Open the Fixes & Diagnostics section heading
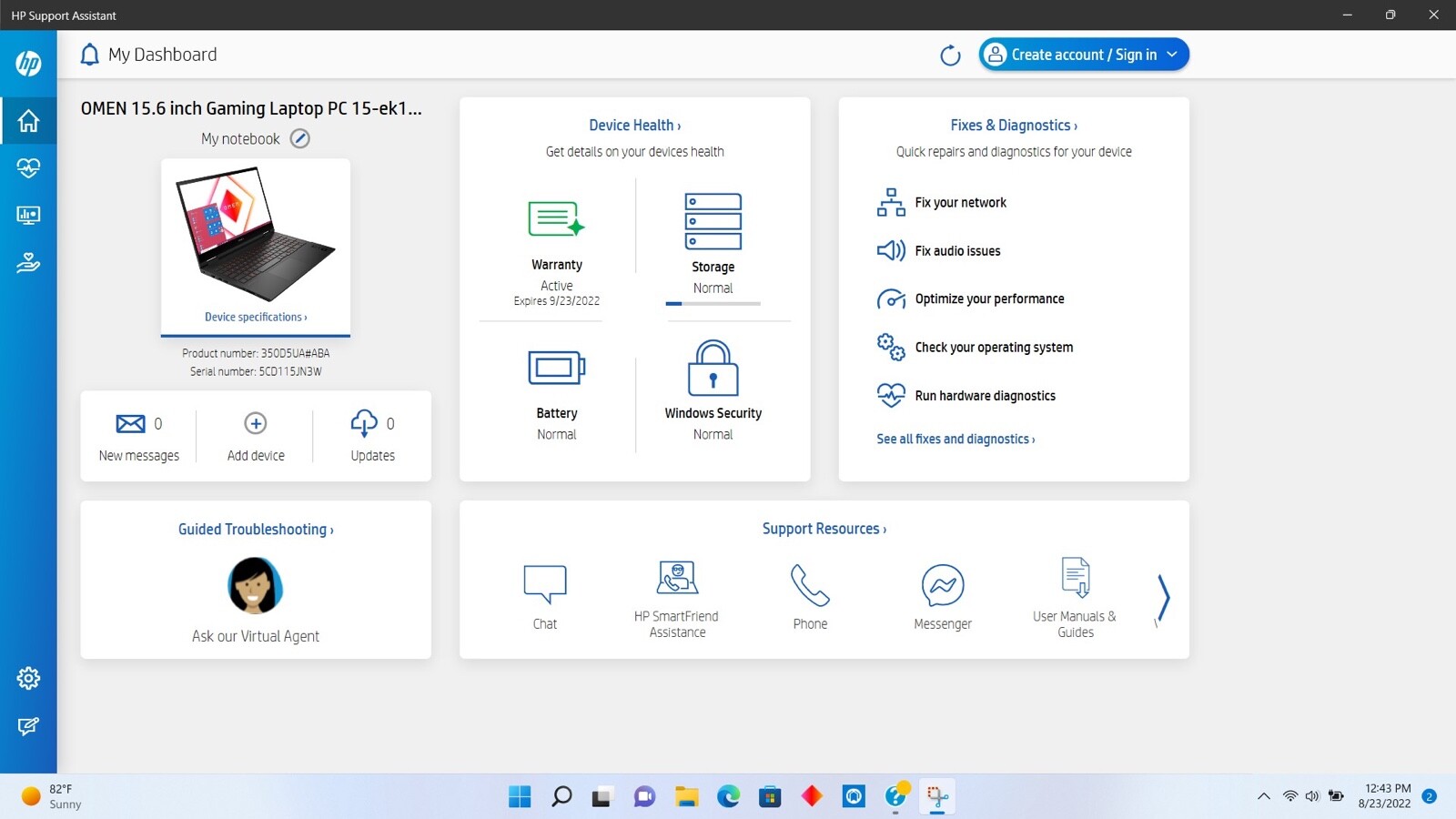 pos(1014,126)
